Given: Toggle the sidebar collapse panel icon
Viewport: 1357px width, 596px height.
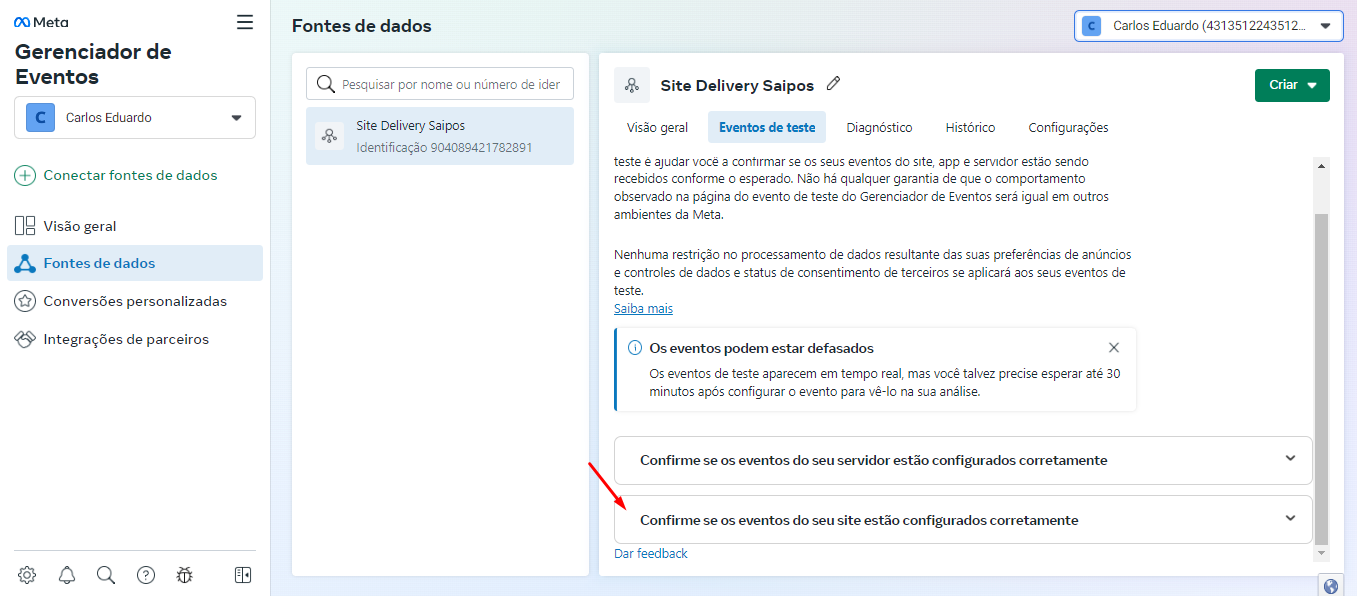Looking at the screenshot, I should coord(243,575).
